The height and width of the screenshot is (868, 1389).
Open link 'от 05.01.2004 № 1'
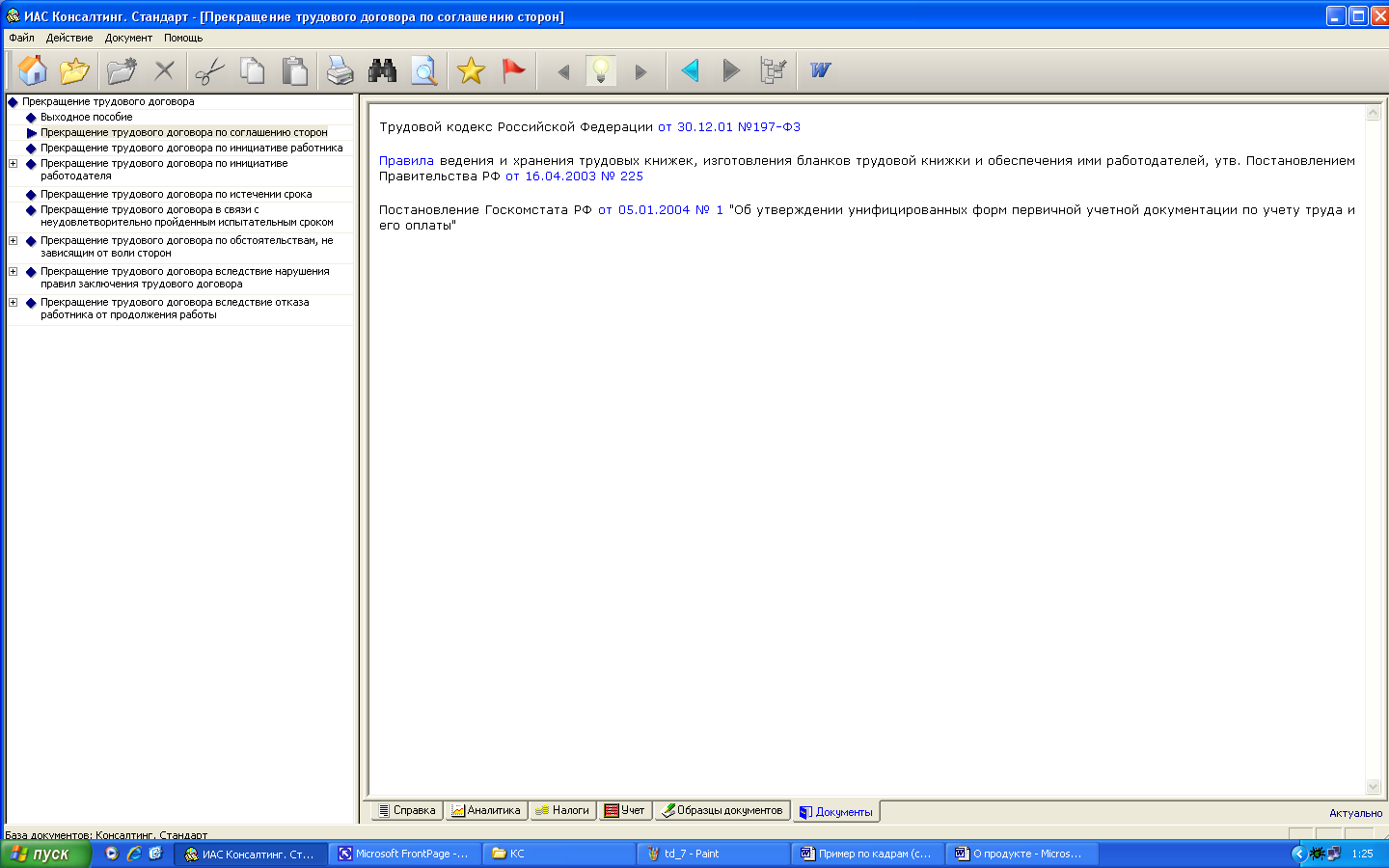click(x=660, y=210)
